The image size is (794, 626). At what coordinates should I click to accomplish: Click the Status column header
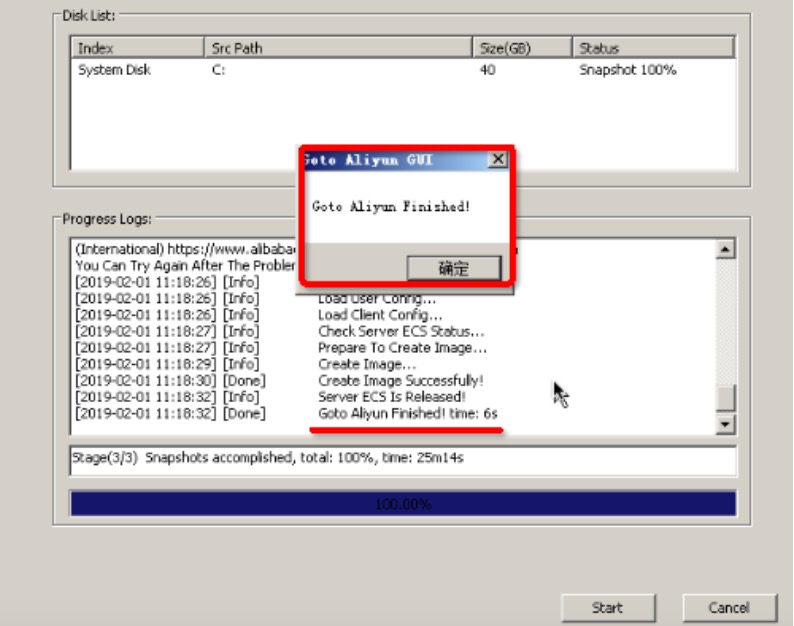point(653,48)
